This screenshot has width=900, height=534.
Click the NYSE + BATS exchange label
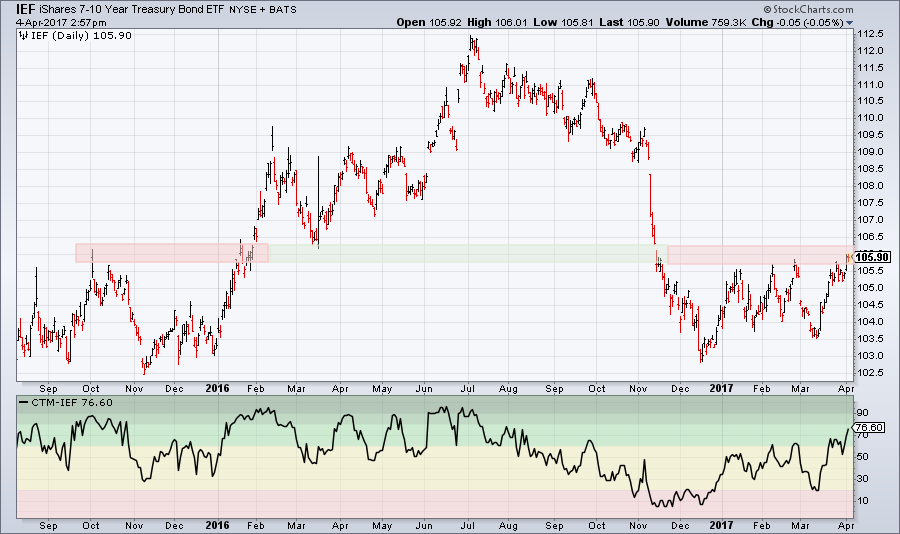tap(263, 10)
